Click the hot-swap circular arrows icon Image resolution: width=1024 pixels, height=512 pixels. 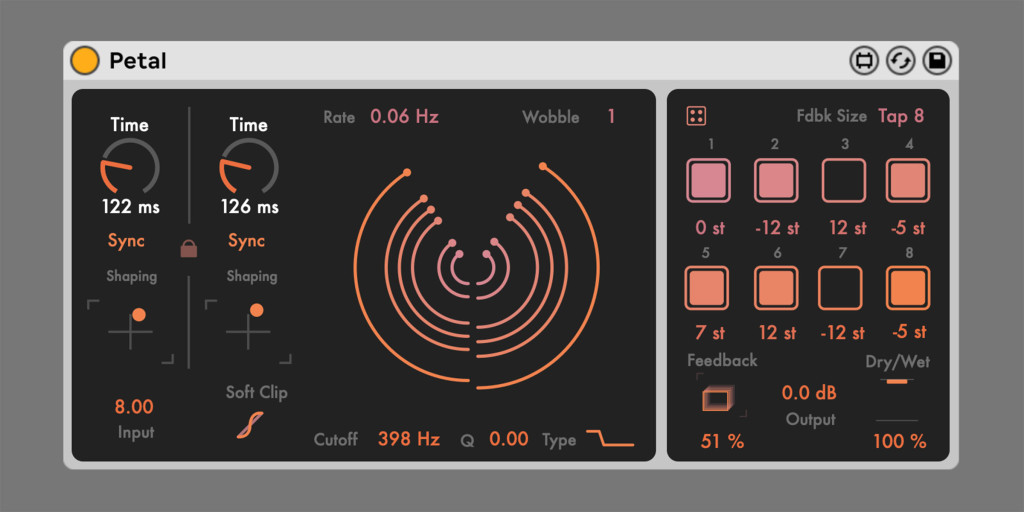coord(901,61)
